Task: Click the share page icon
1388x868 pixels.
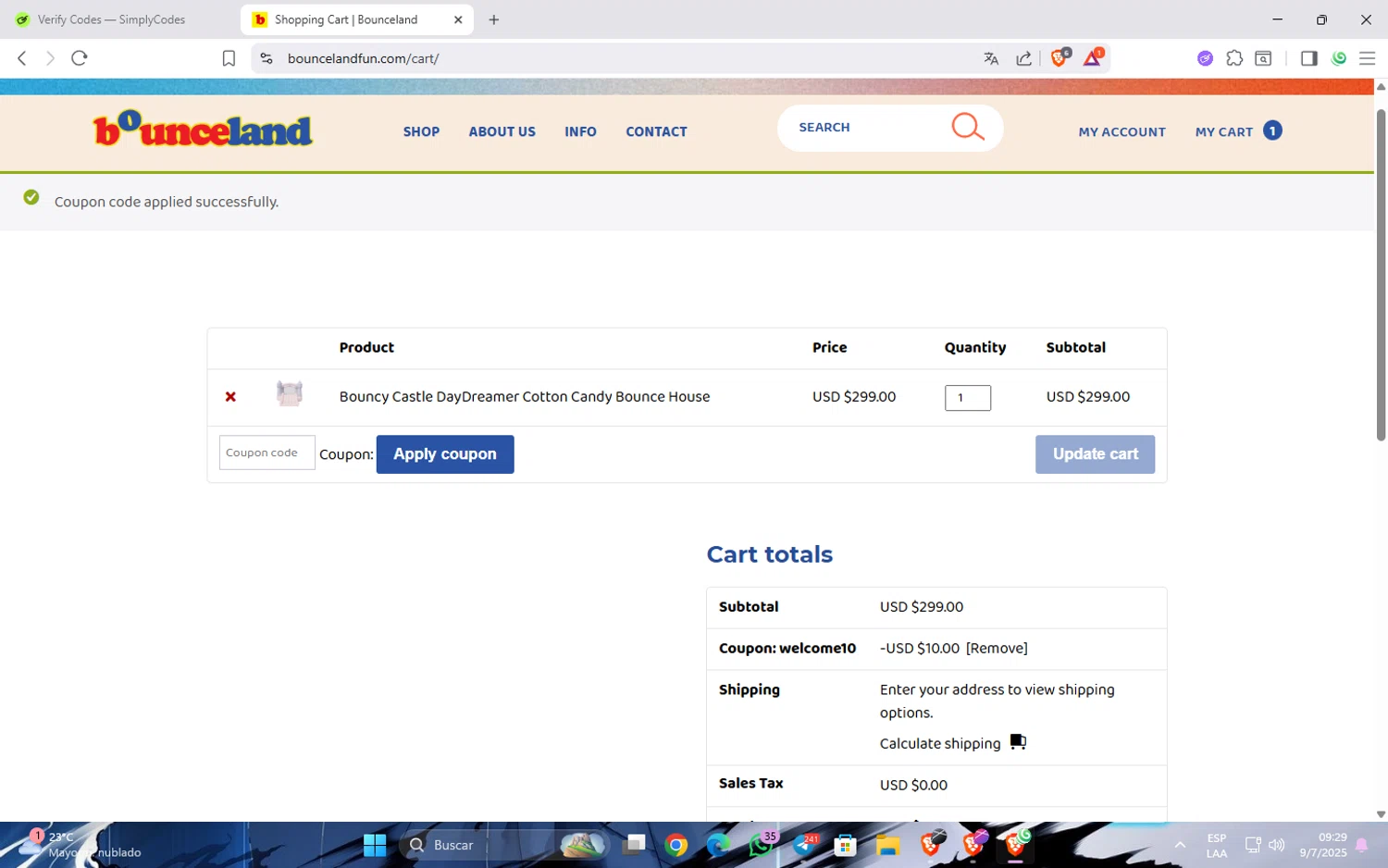Action: [x=1024, y=58]
